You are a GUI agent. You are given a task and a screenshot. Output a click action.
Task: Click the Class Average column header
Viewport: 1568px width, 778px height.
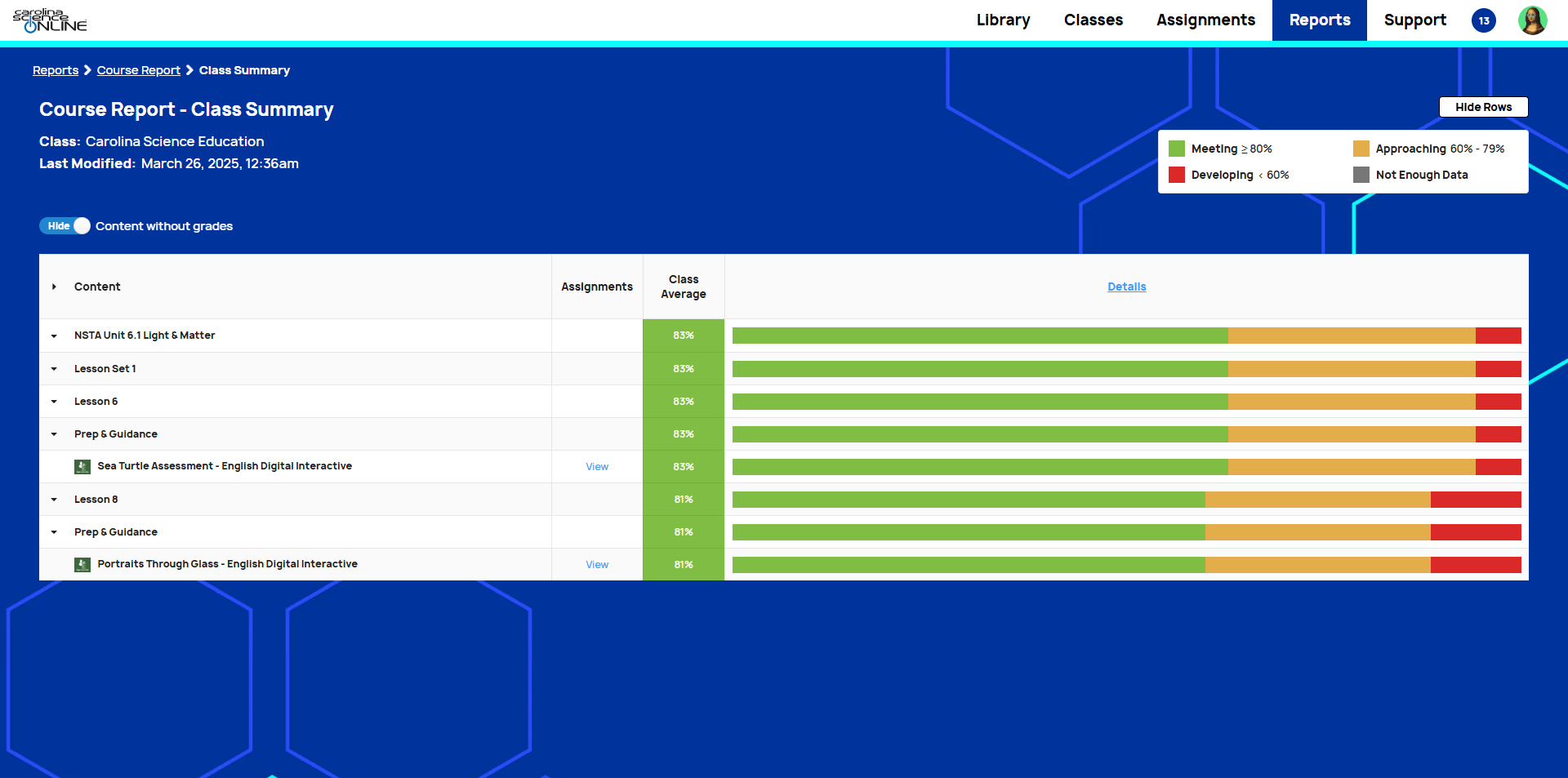[684, 287]
